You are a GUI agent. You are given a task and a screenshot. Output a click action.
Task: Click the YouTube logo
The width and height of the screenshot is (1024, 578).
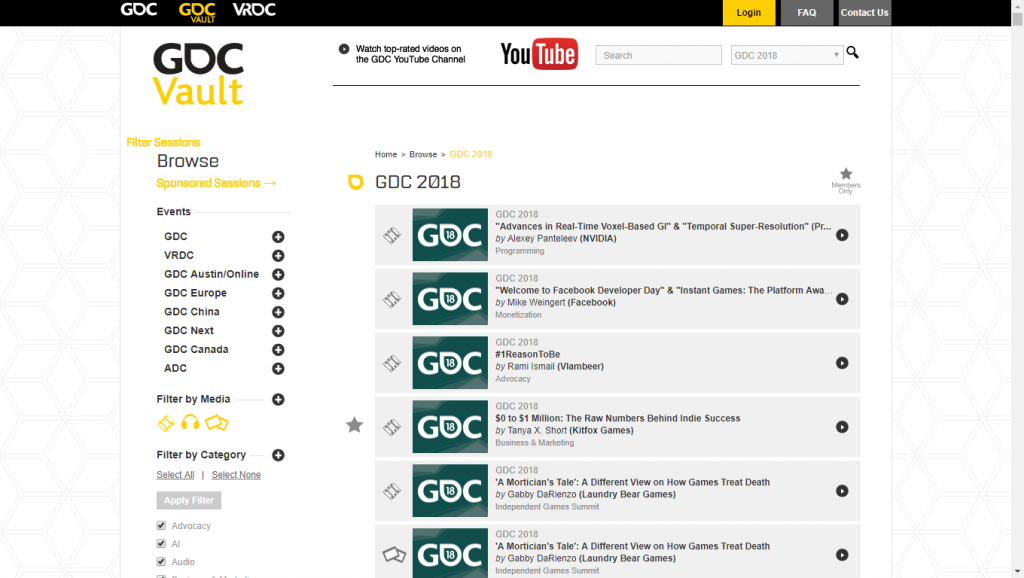click(x=539, y=54)
